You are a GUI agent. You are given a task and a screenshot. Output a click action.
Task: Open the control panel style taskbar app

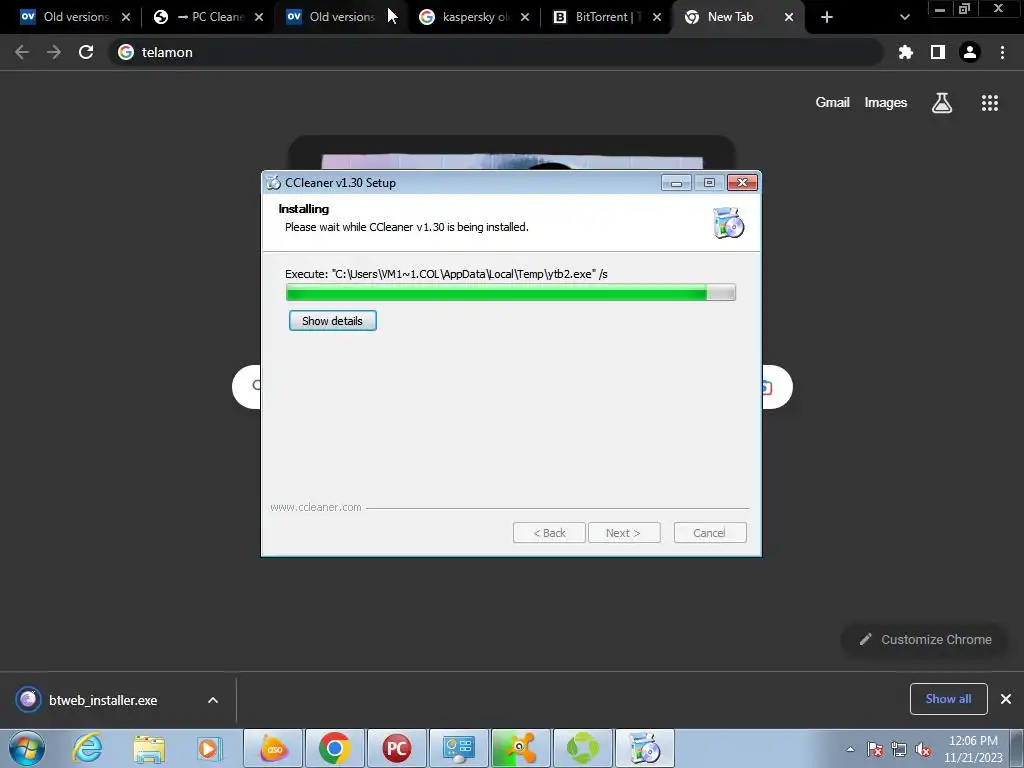[x=458, y=748]
